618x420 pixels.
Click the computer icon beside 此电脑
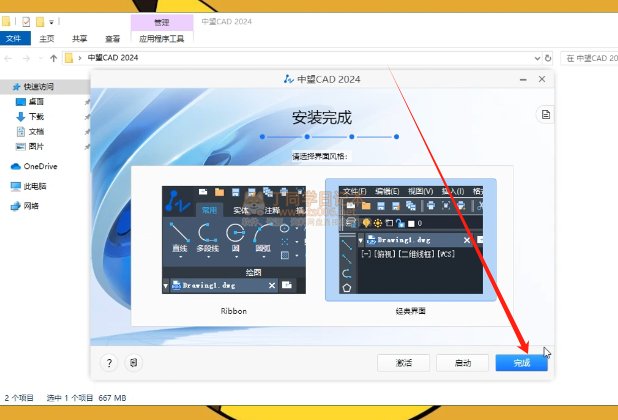pos(16,186)
